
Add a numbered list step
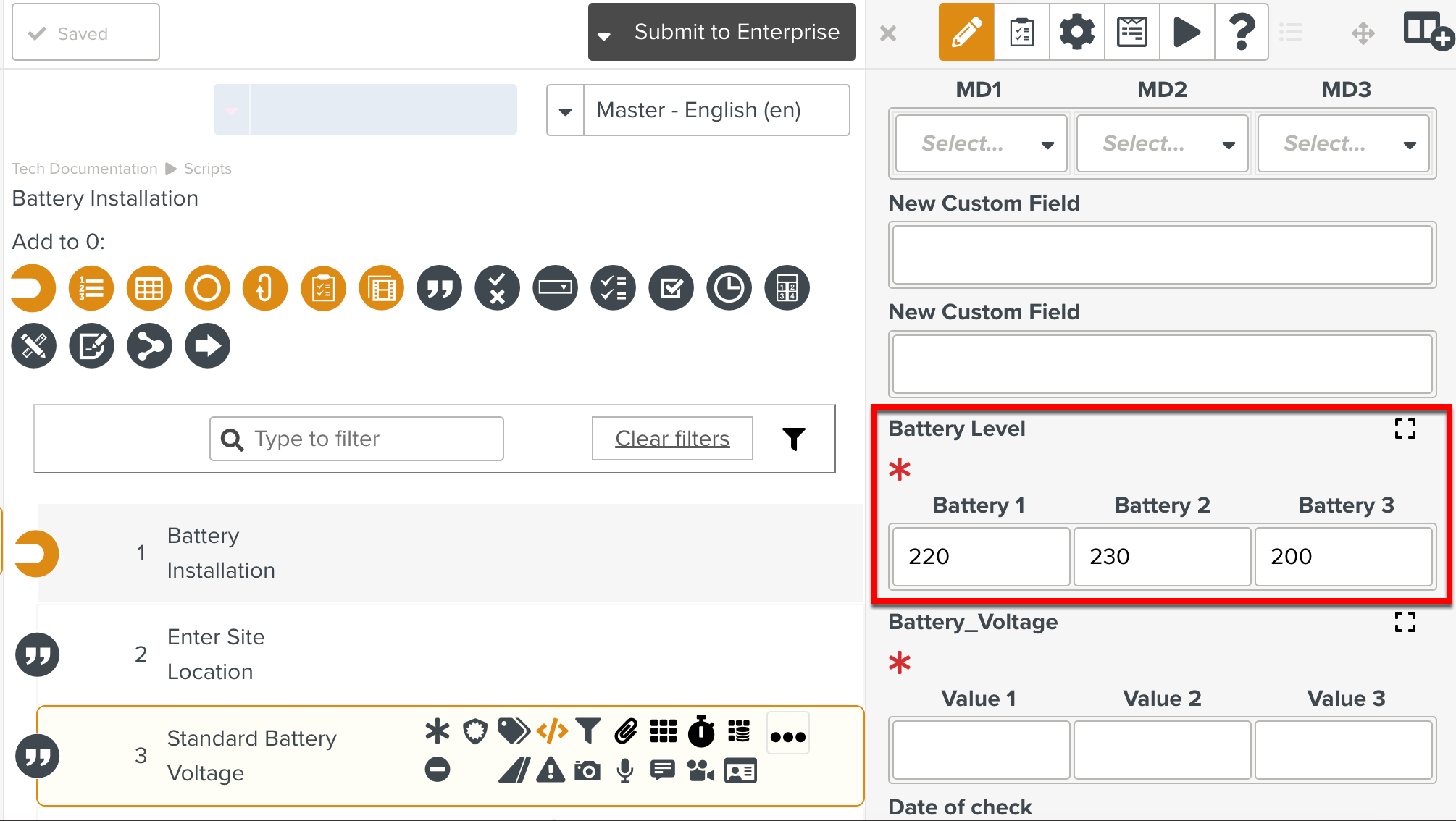pos(91,287)
